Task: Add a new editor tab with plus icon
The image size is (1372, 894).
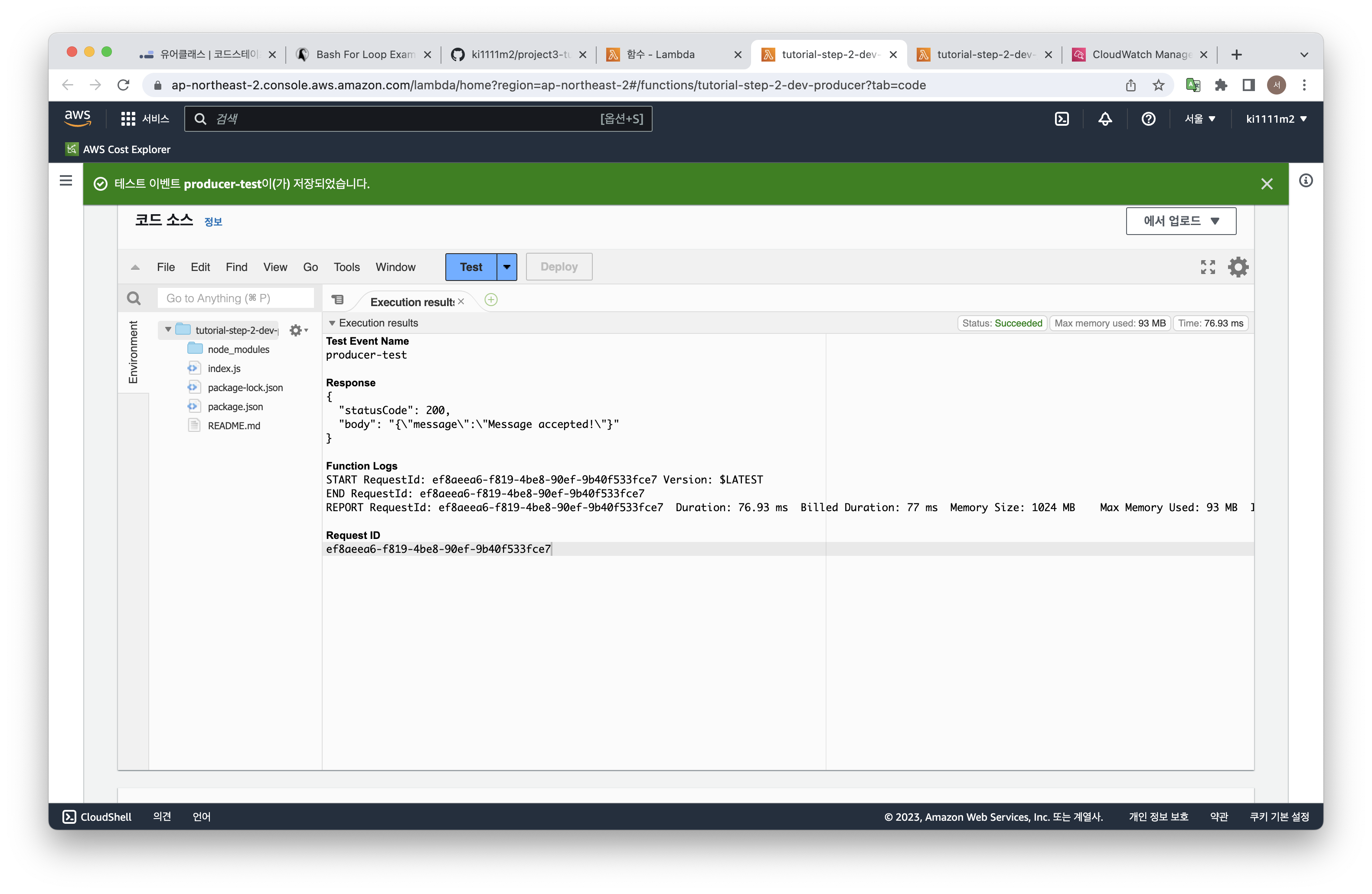Action: pos(491,300)
